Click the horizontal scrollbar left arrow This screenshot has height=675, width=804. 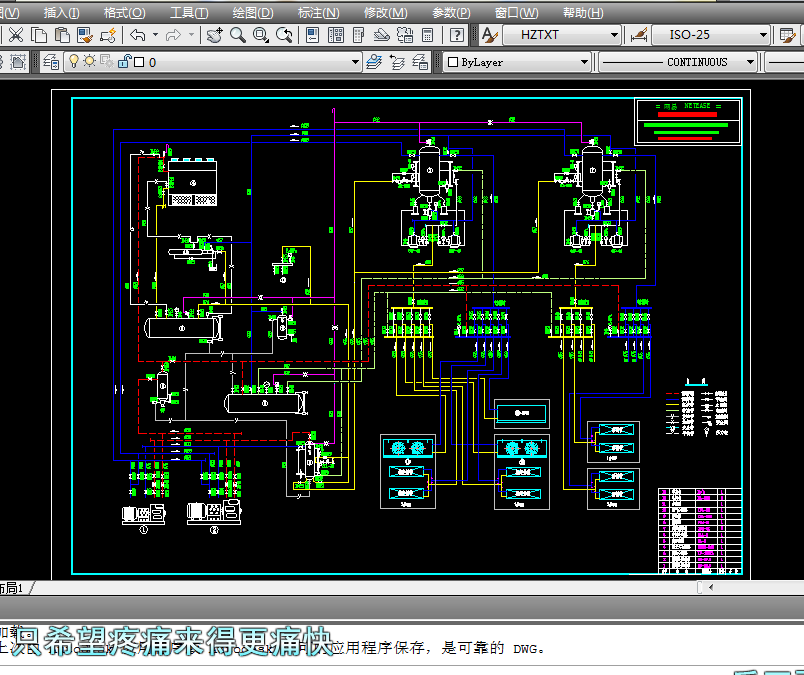click(711, 587)
